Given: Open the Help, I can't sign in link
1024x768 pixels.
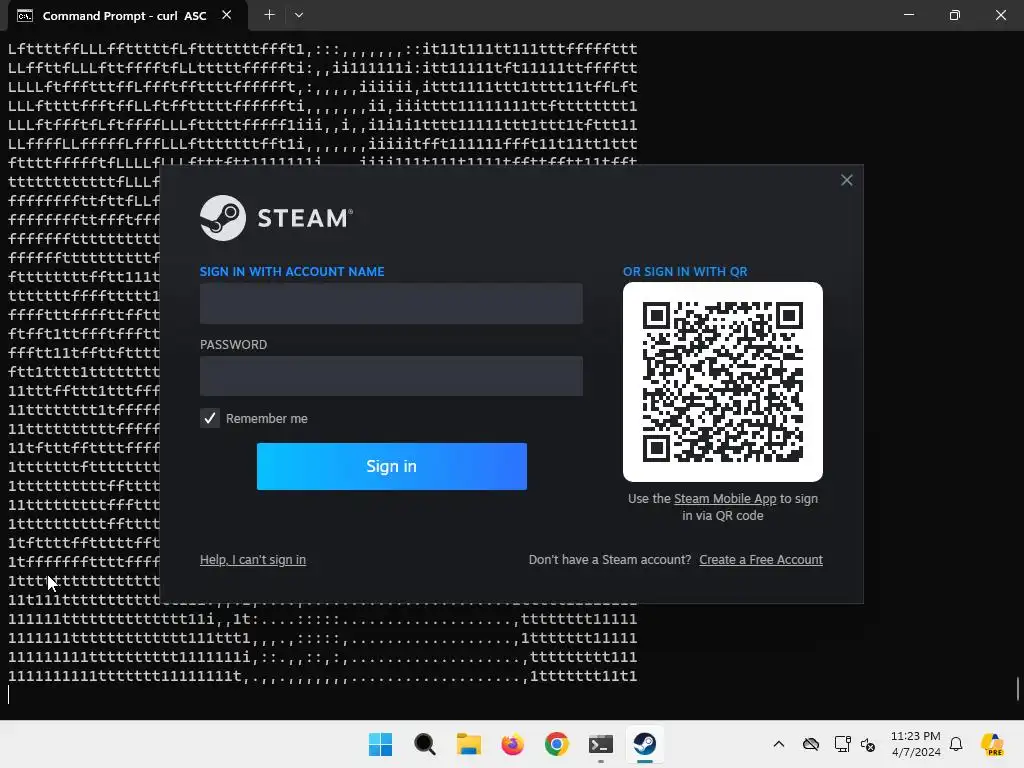Looking at the screenshot, I should pyautogui.click(x=253, y=560).
